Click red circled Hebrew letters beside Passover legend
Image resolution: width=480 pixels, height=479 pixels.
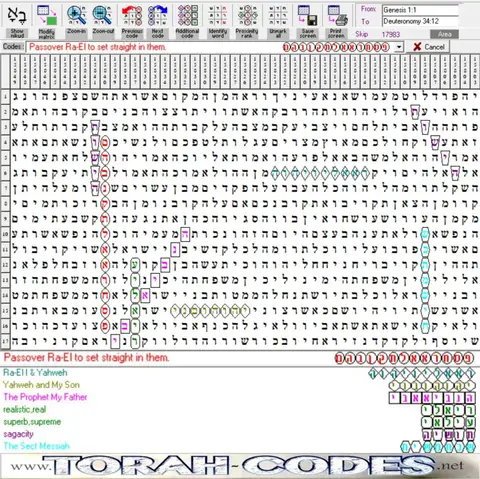click(404, 358)
